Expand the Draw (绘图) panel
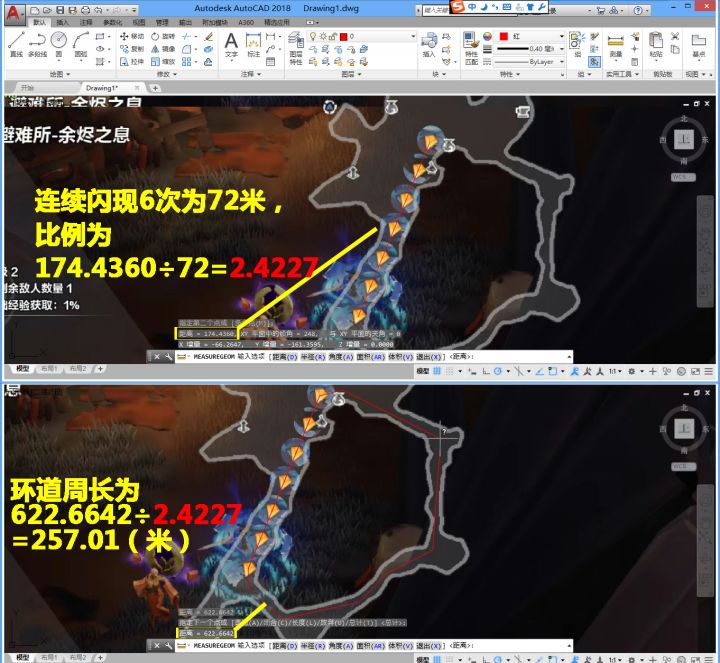 (x=60, y=74)
